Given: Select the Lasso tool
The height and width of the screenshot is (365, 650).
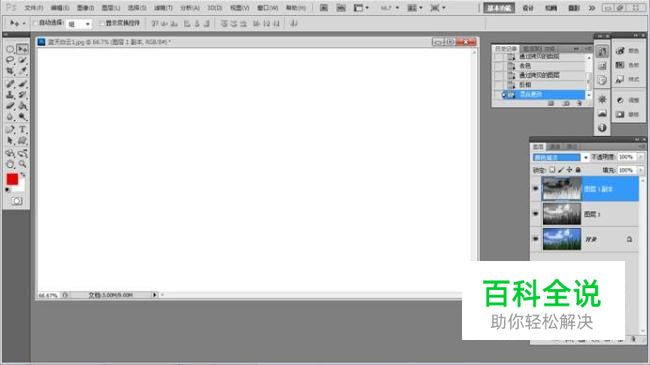Looking at the screenshot, I should coord(10,60).
